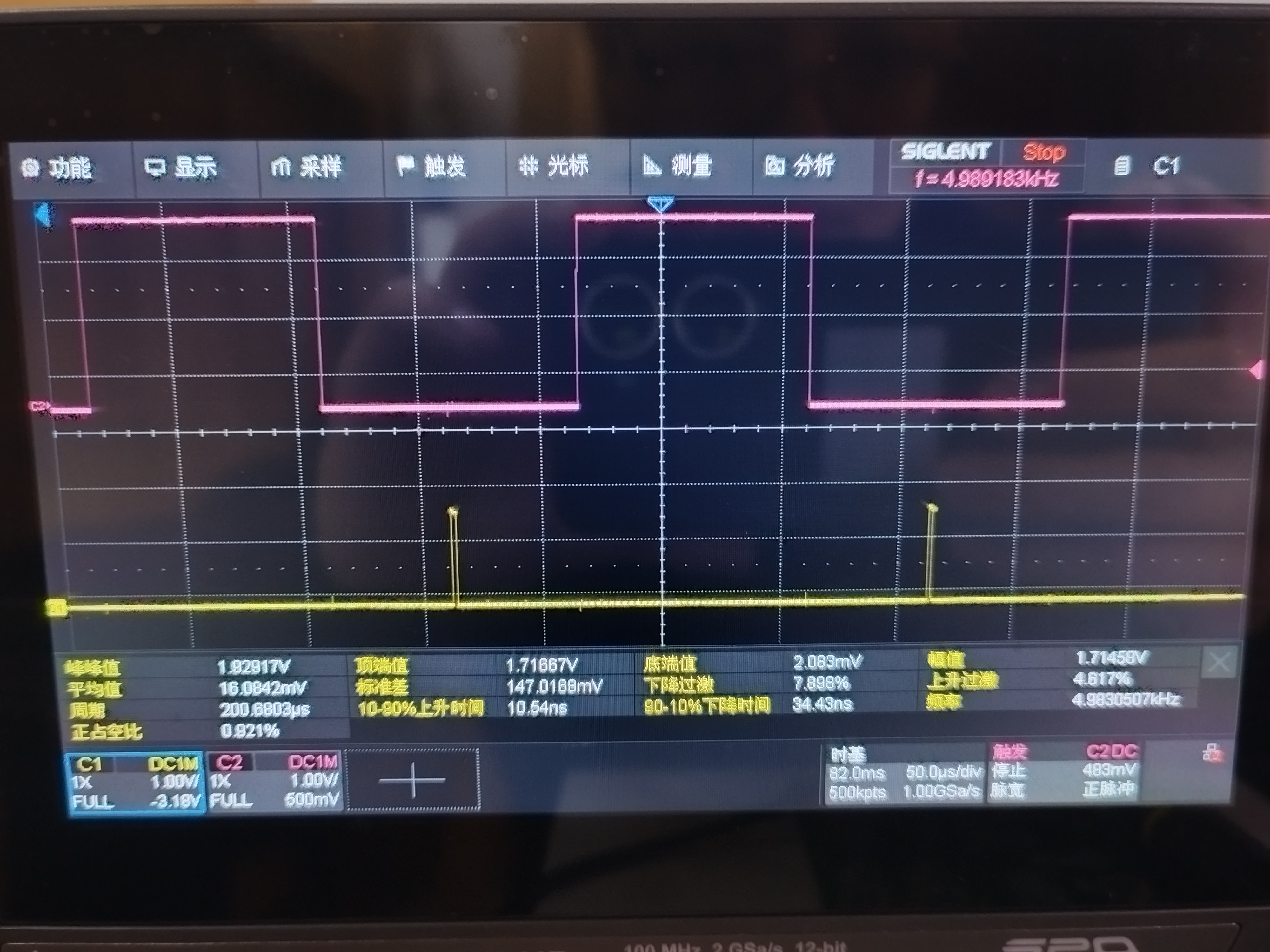Add a new trace with the plus box
The height and width of the screenshot is (952, 1270).
click(x=412, y=780)
